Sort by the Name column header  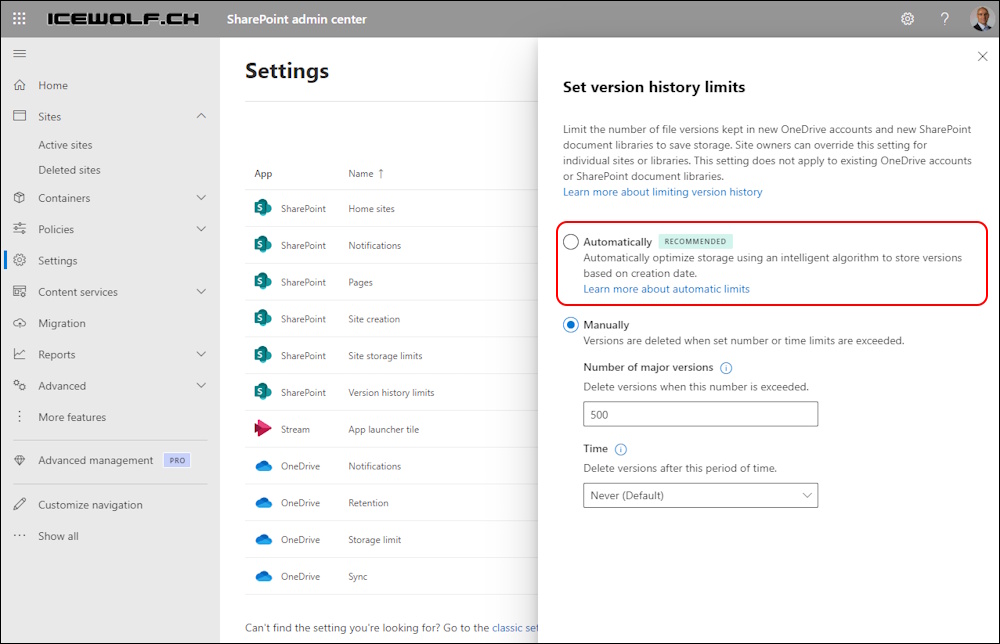click(366, 173)
